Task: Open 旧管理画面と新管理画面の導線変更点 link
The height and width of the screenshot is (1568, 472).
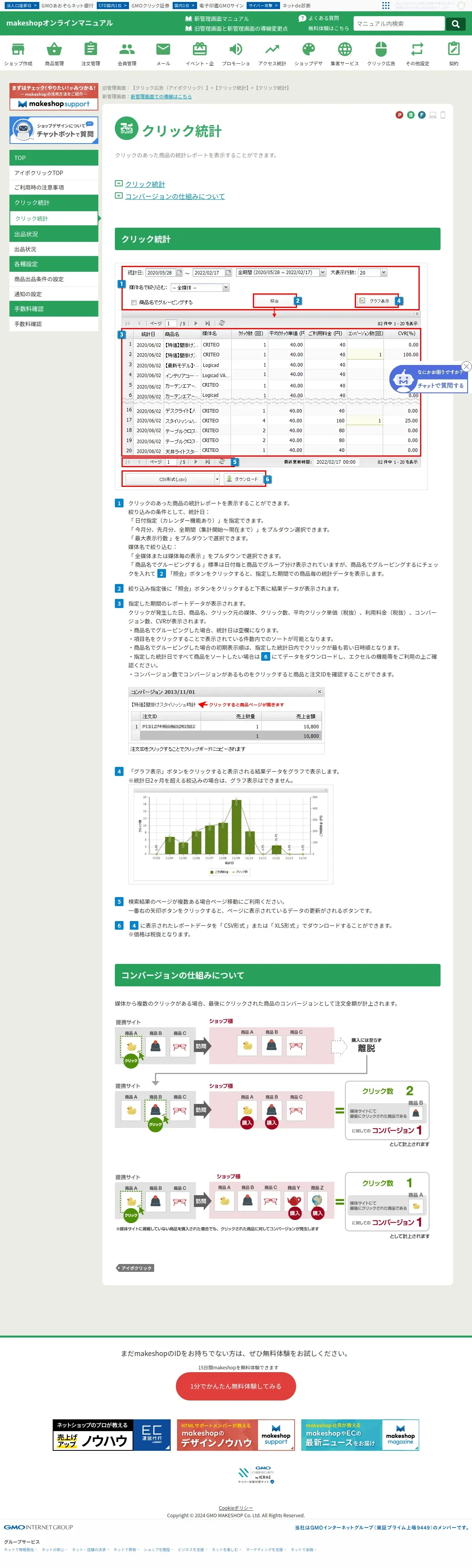Action: (236, 29)
